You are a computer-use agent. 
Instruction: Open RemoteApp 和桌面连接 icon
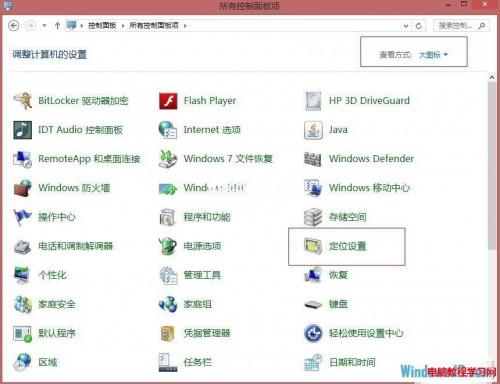pos(22,159)
